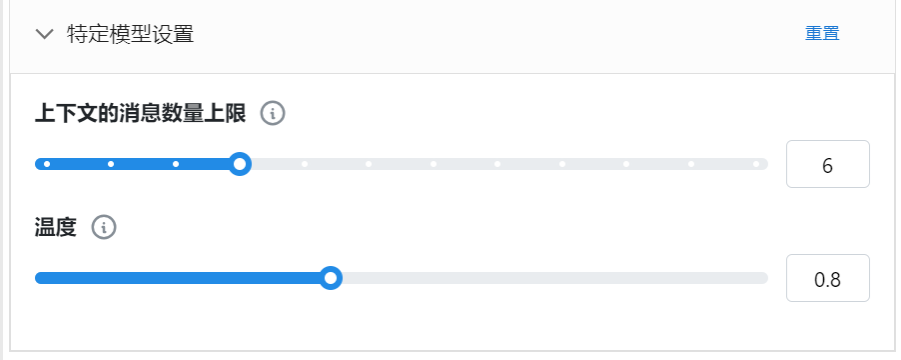Select eighth tick on message limit slider
Screen dimensions: 901x360
pyautogui.click(x=497, y=164)
